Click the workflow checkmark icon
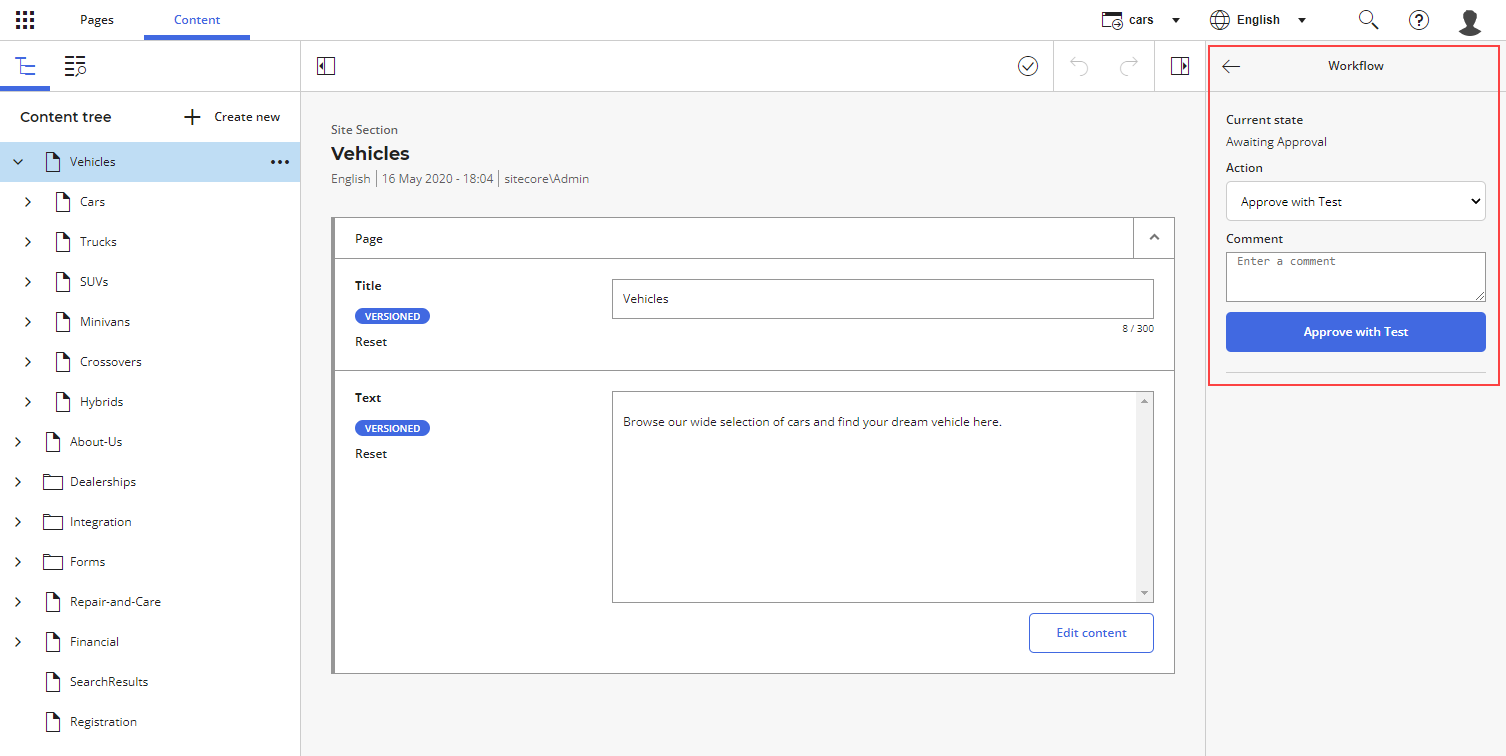This screenshot has height=756, width=1506. 1028,66
